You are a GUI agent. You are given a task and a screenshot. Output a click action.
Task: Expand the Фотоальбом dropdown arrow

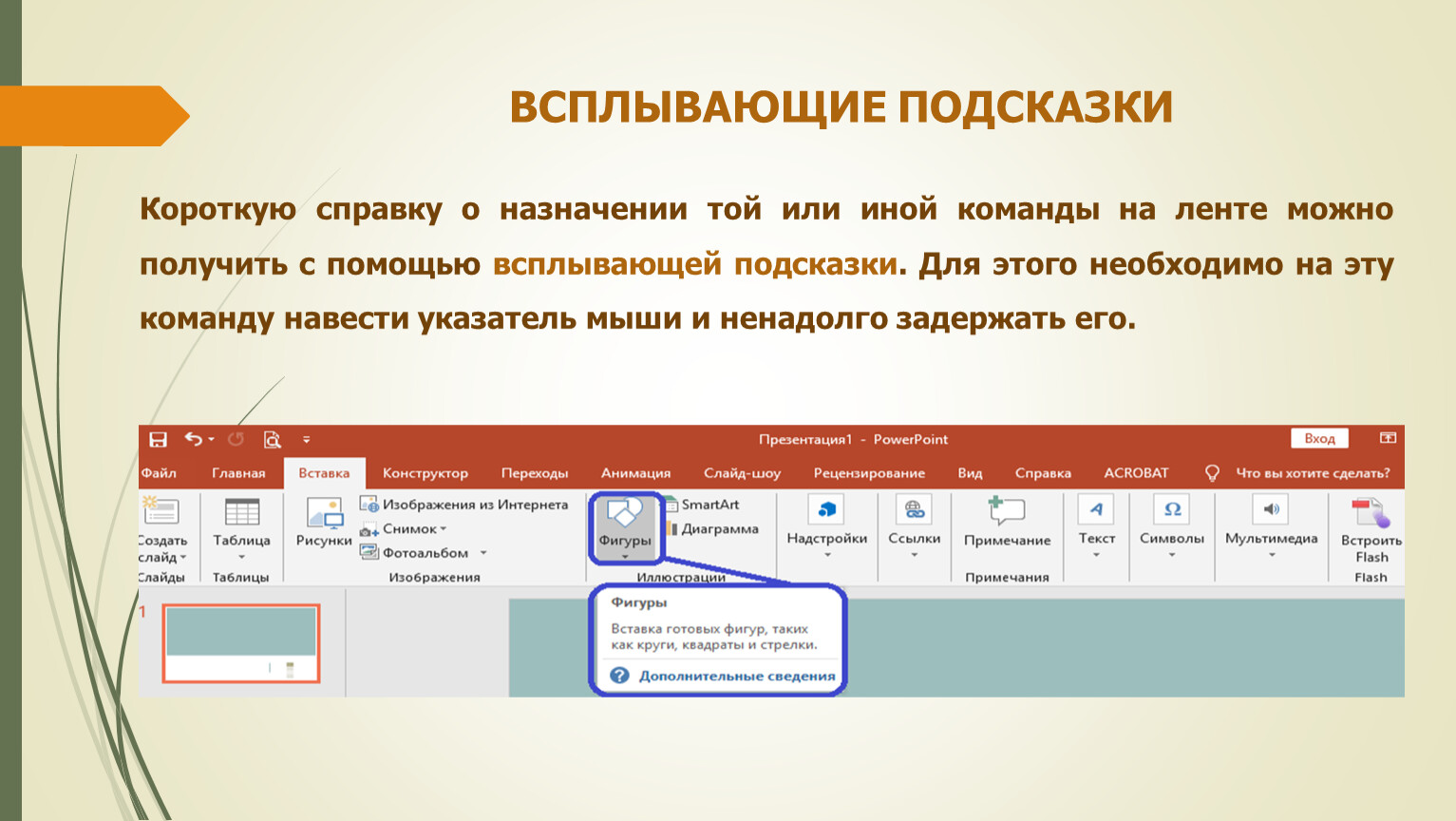pyautogui.click(x=482, y=553)
